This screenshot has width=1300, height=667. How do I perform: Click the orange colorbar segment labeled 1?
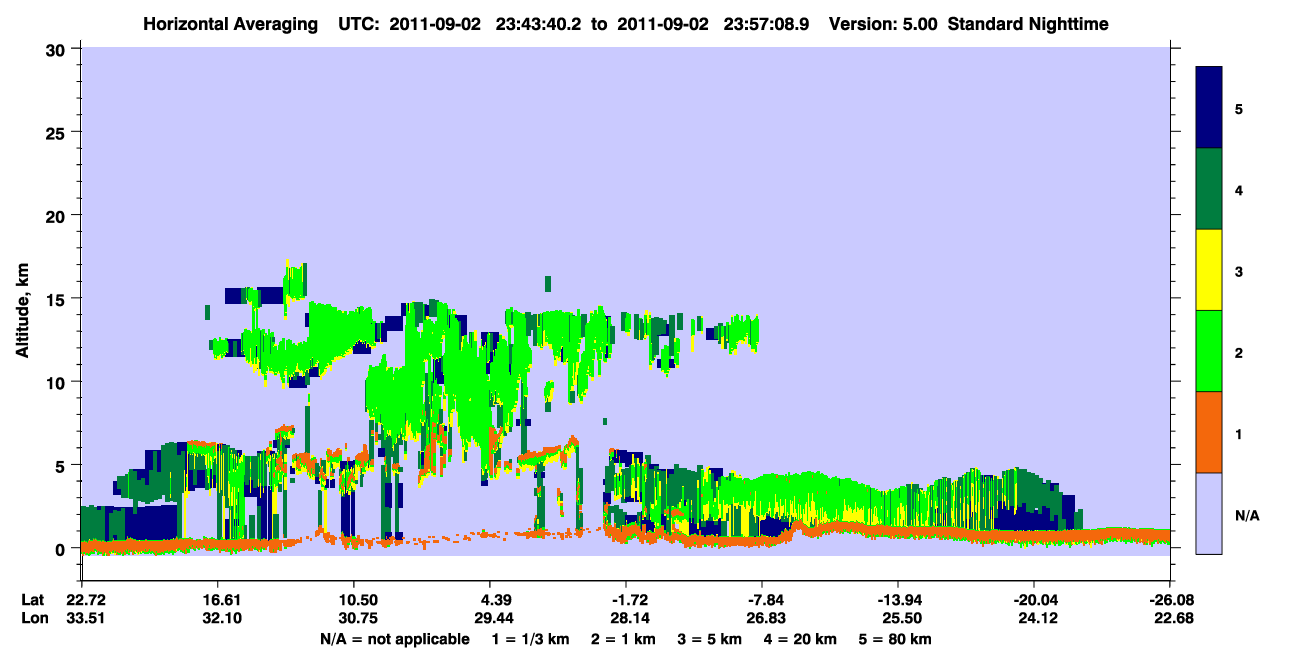pyautogui.click(x=1209, y=432)
